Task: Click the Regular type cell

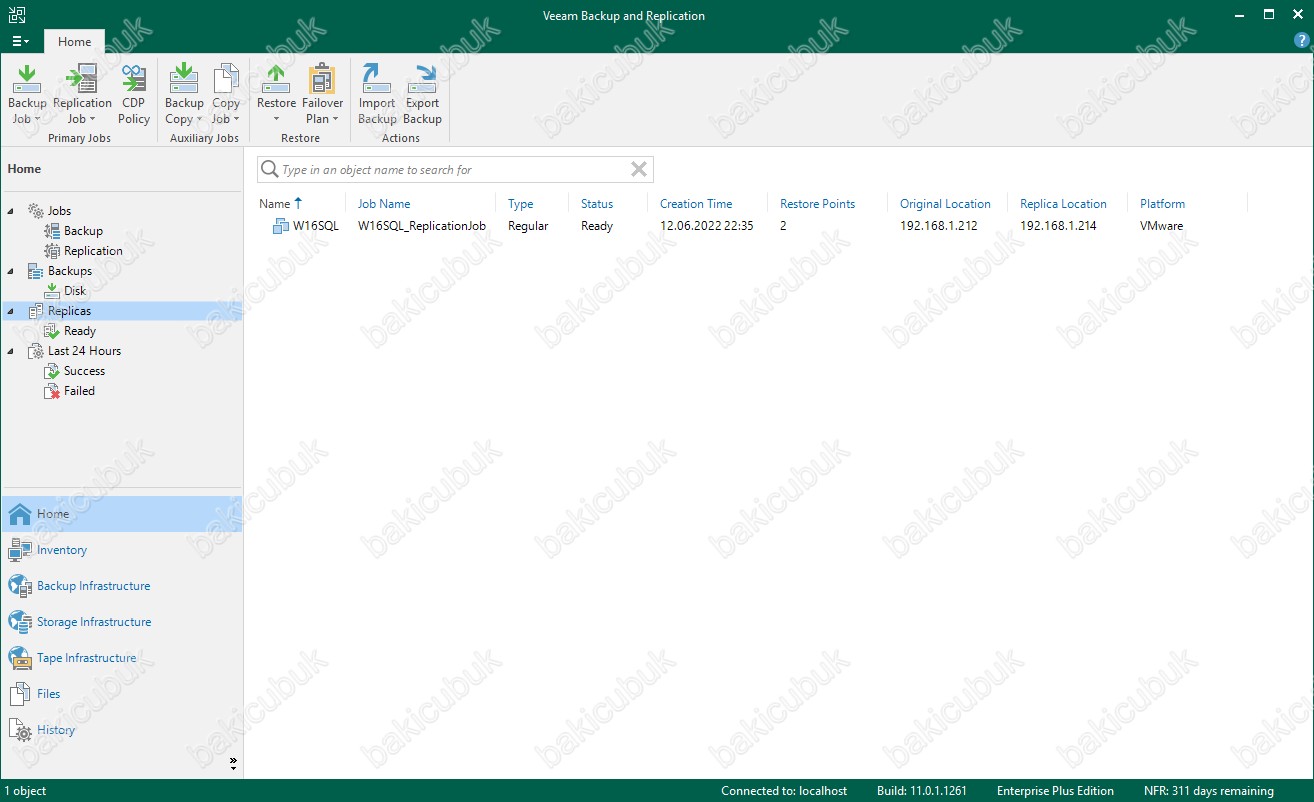Action: coord(528,226)
